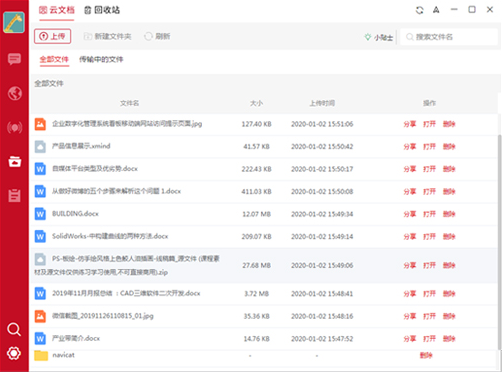
Task: Click the xmind file name
Action: pos(81,146)
